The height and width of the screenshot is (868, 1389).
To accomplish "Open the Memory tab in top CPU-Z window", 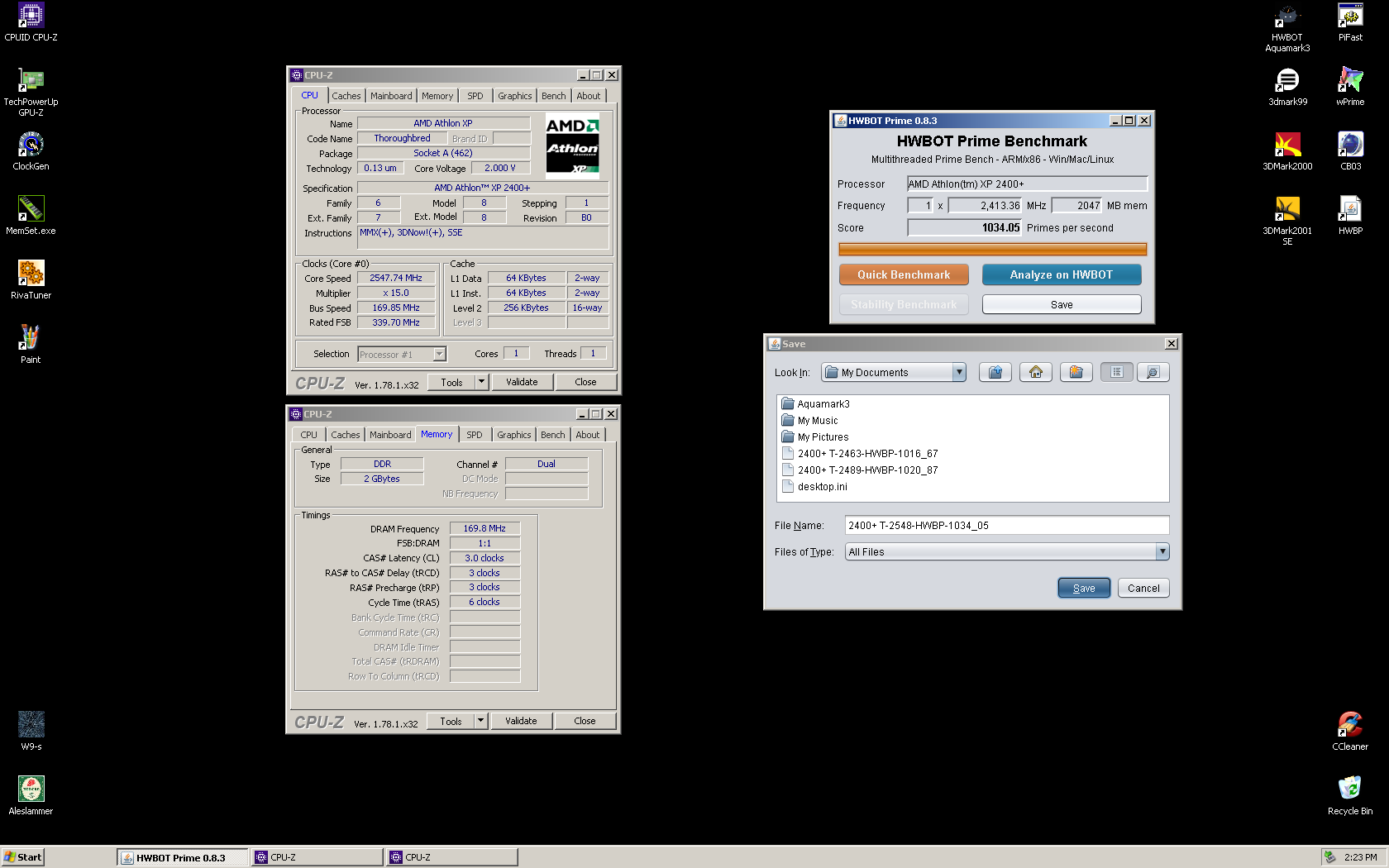I will tap(437, 96).
